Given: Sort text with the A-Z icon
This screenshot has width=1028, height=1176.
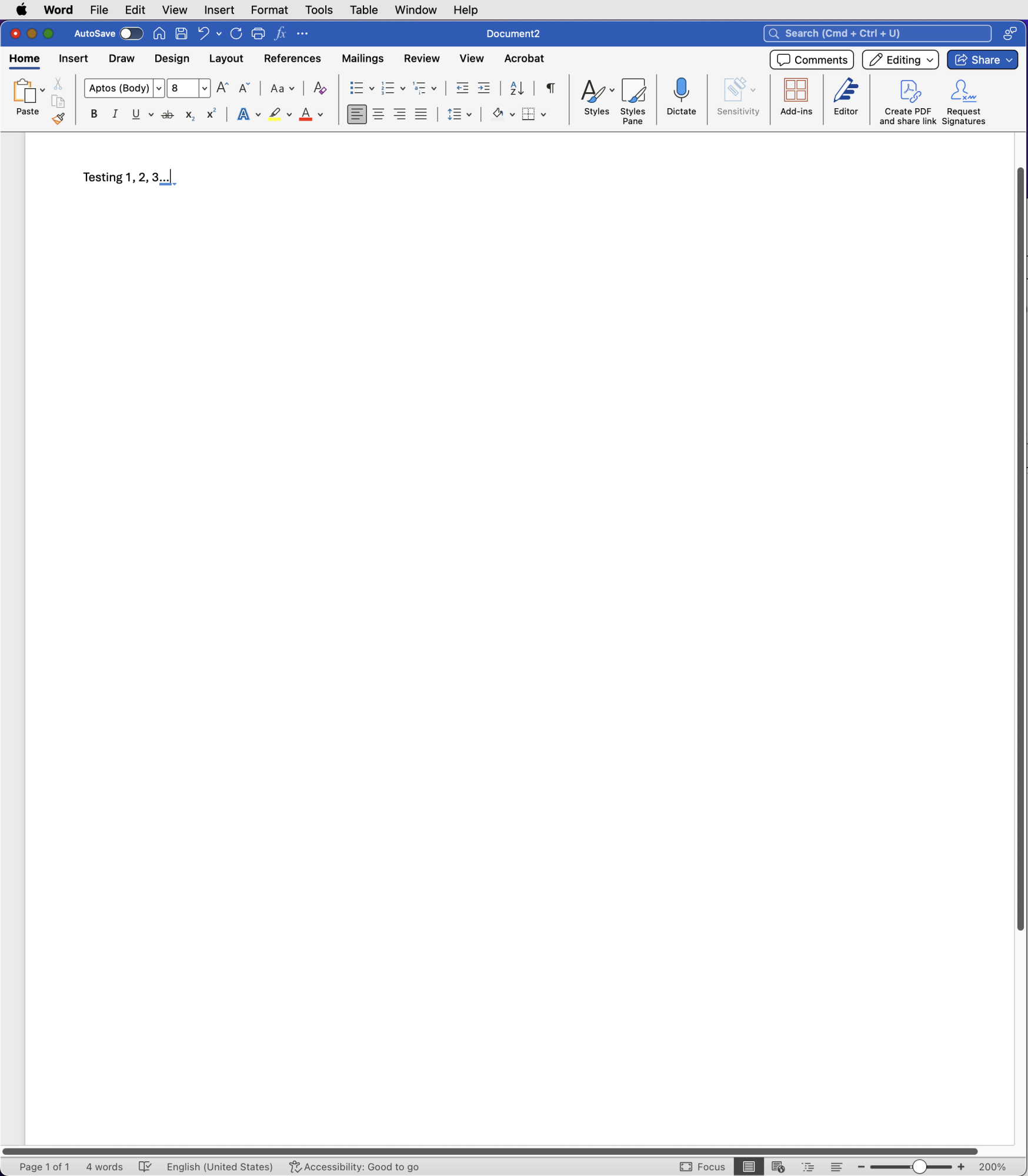Looking at the screenshot, I should pos(517,88).
